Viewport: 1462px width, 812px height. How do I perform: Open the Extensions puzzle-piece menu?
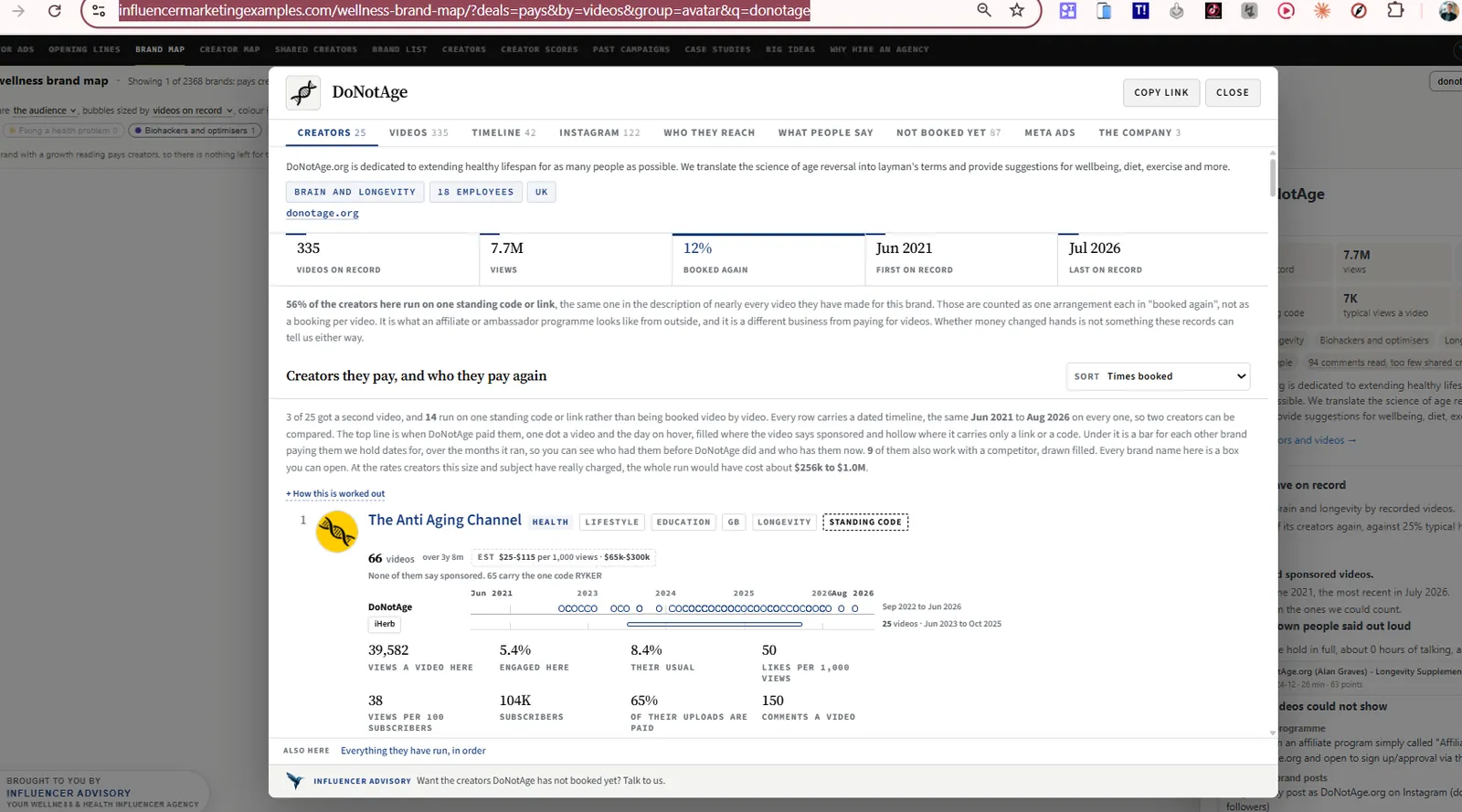pyautogui.click(x=1395, y=11)
